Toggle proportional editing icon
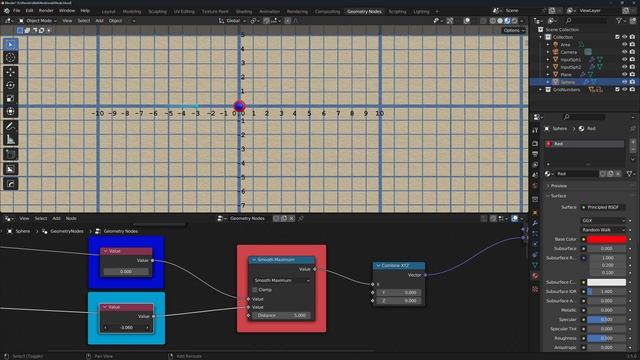The image size is (640, 360). [x=288, y=20]
